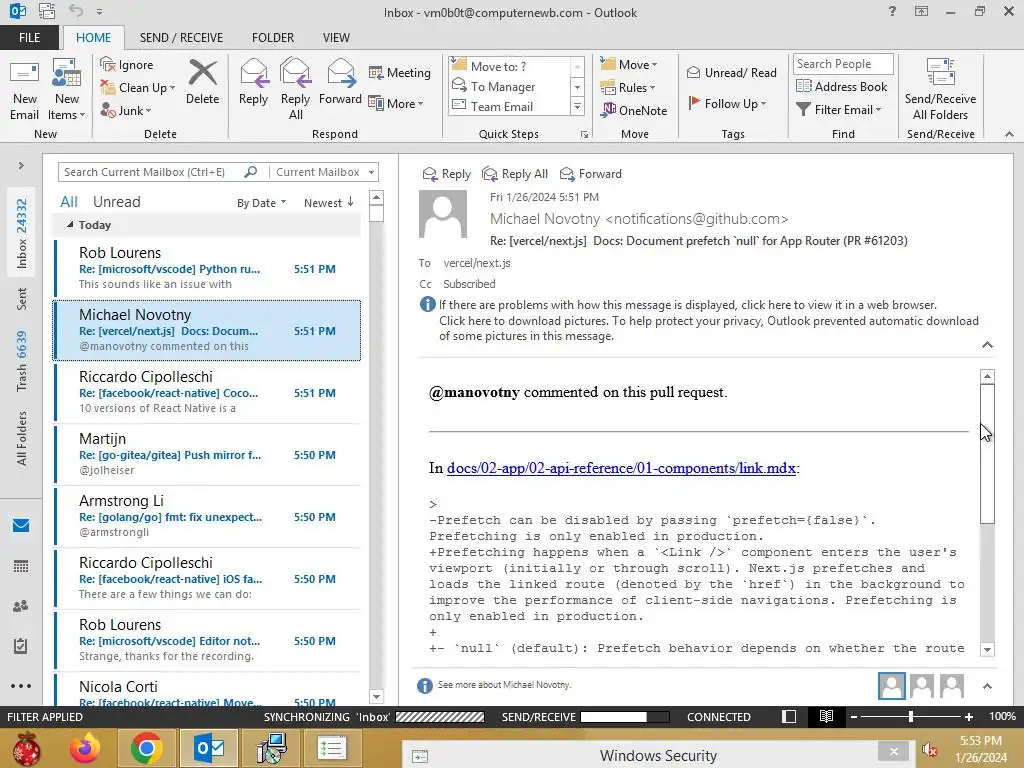This screenshot has height=768, width=1024.
Task: Switch to the VIEW tab
Action: point(336,37)
